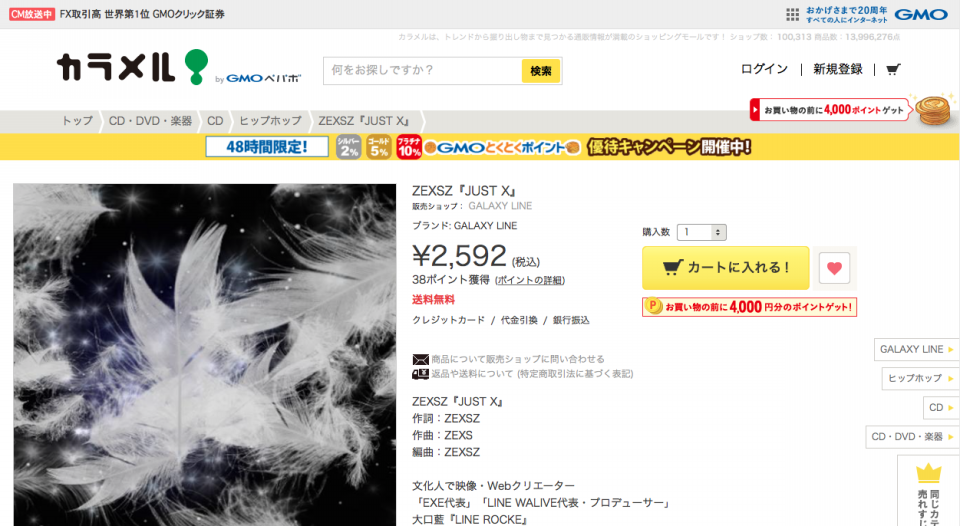This screenshot has height=526, width=960.
Task: Open the shopping cart icon in header
Action: pos(893,69)
